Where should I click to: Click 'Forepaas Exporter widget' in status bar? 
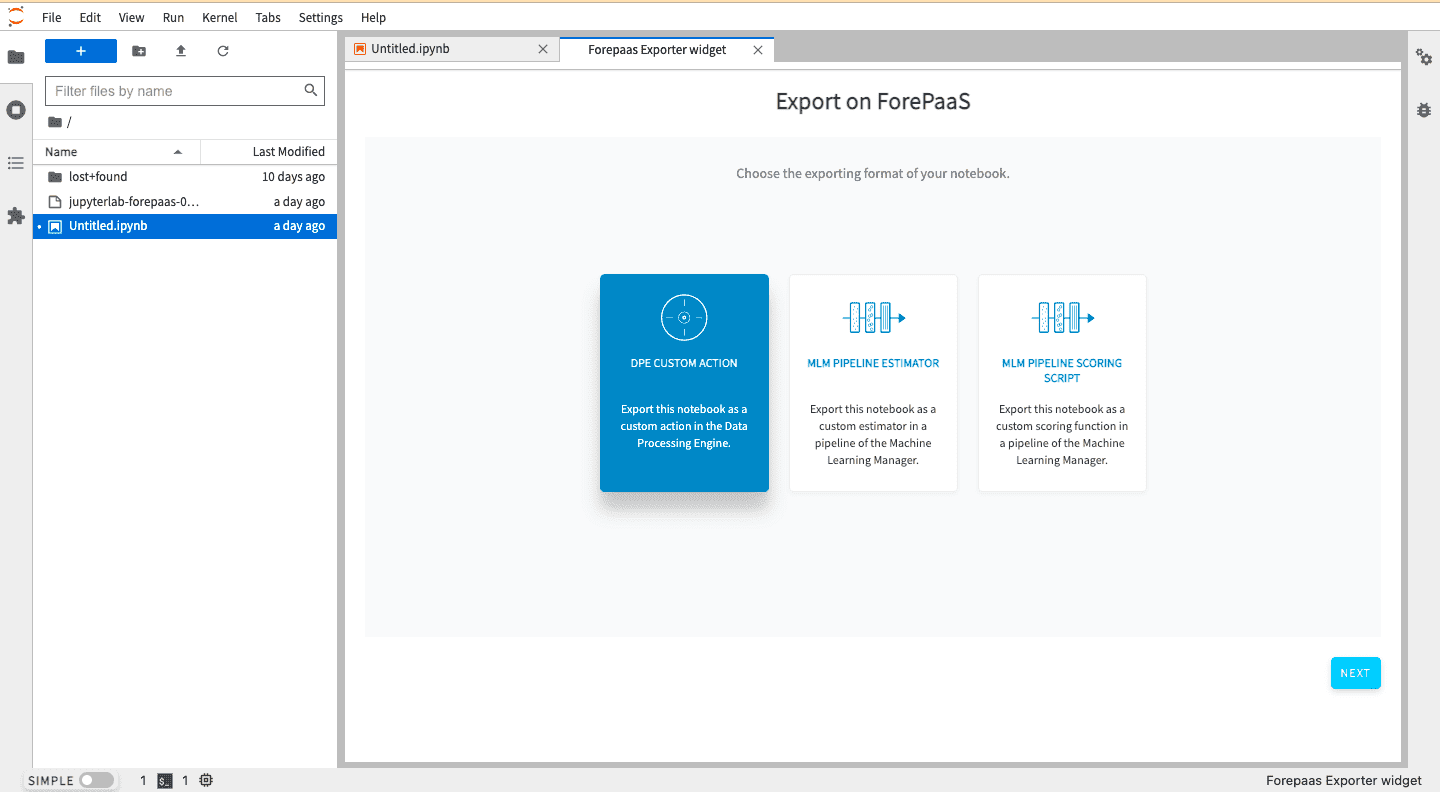(x=1344, y=780)
